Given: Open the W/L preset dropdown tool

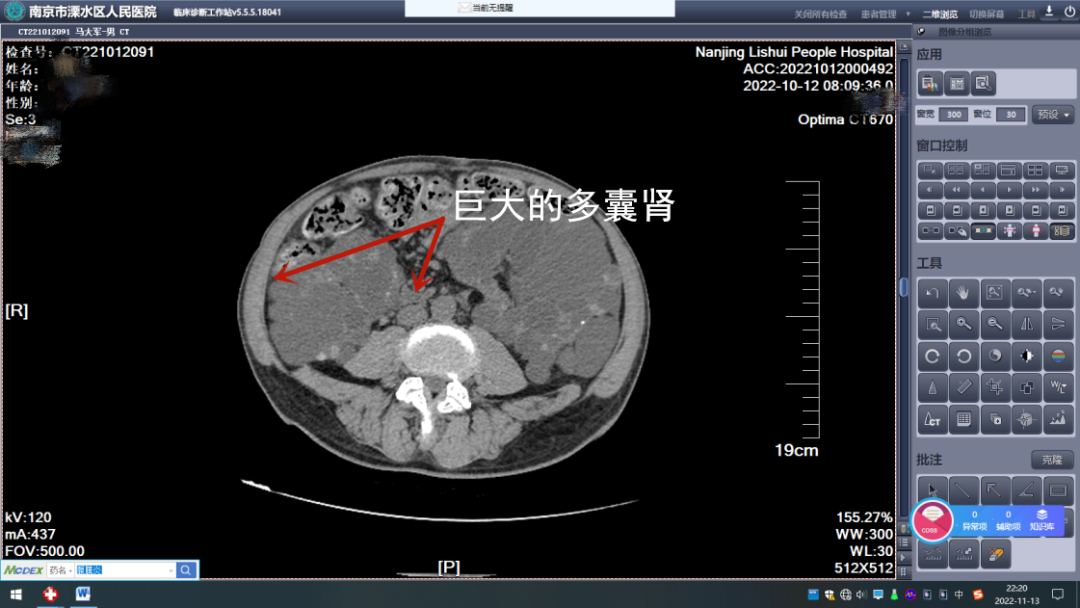Looking at the screenshot, I should pyautogui.click(x=1058, y=388).
